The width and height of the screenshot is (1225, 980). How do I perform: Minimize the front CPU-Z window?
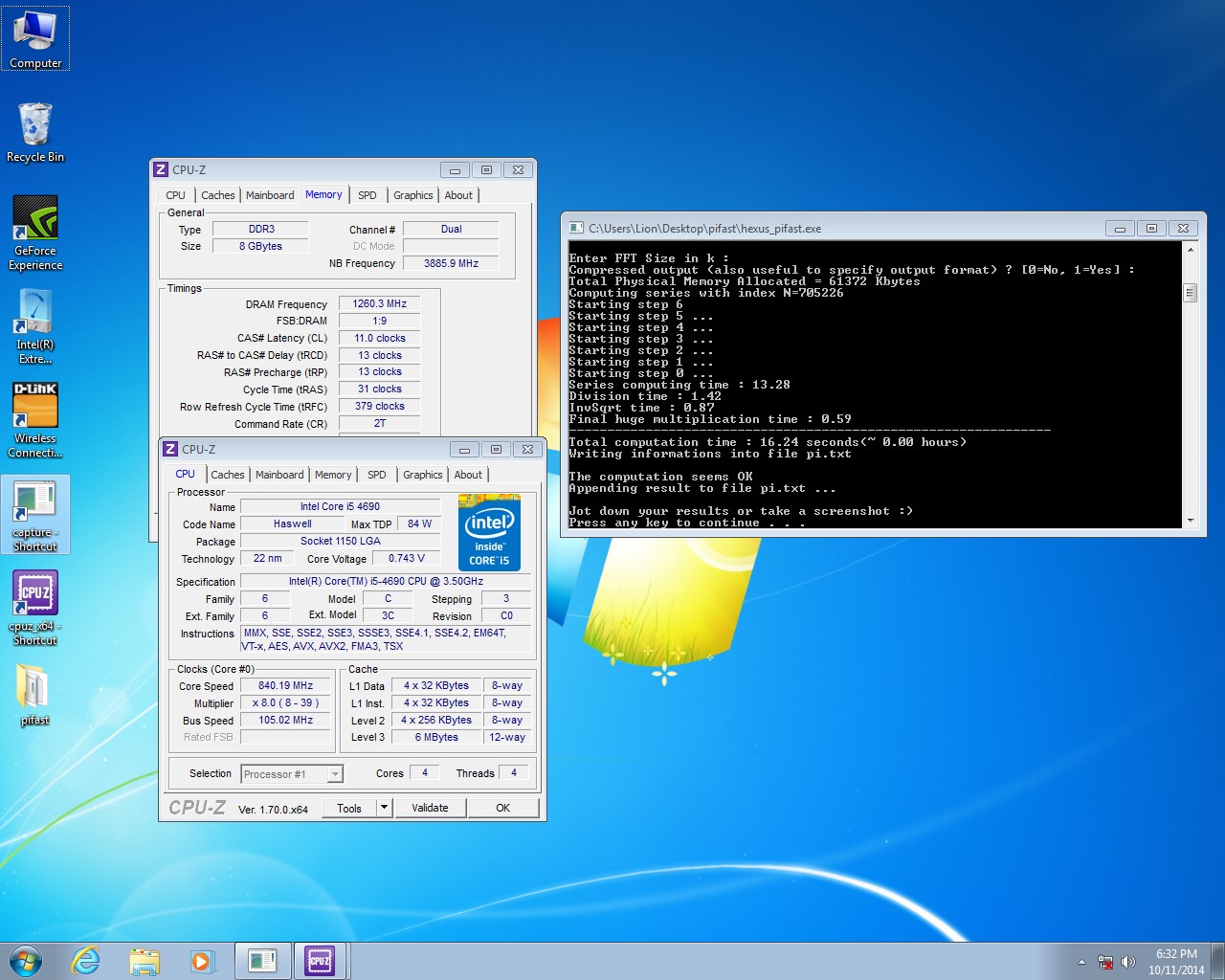point(464,449)
